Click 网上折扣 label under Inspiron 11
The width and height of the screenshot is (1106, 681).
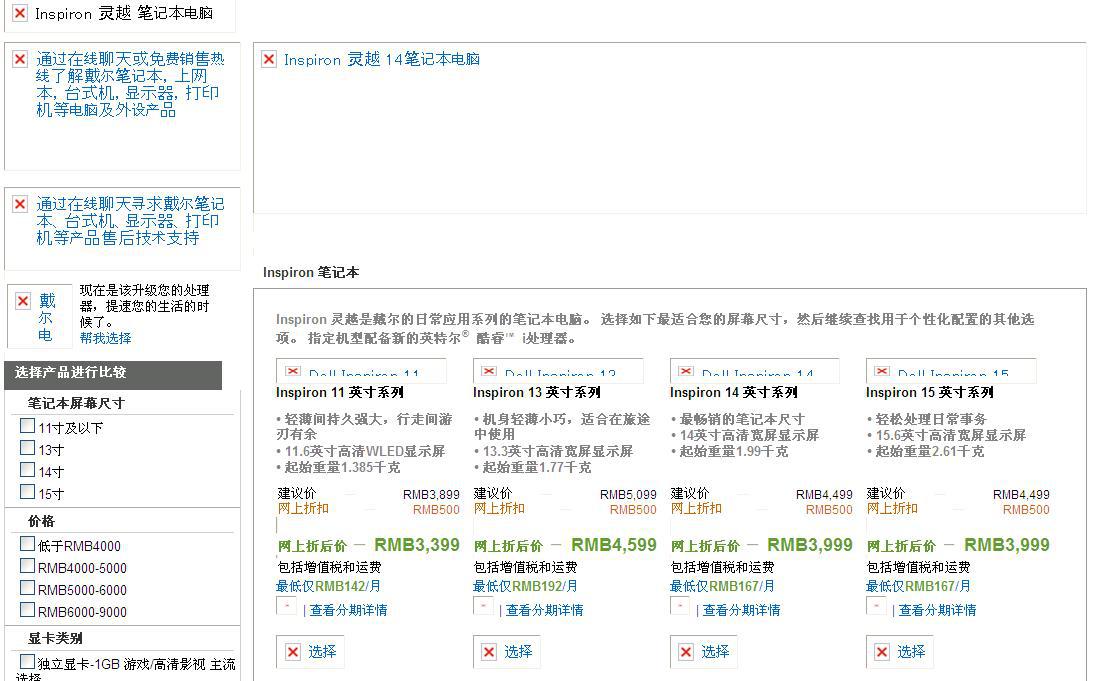click(x=303, y=508)
